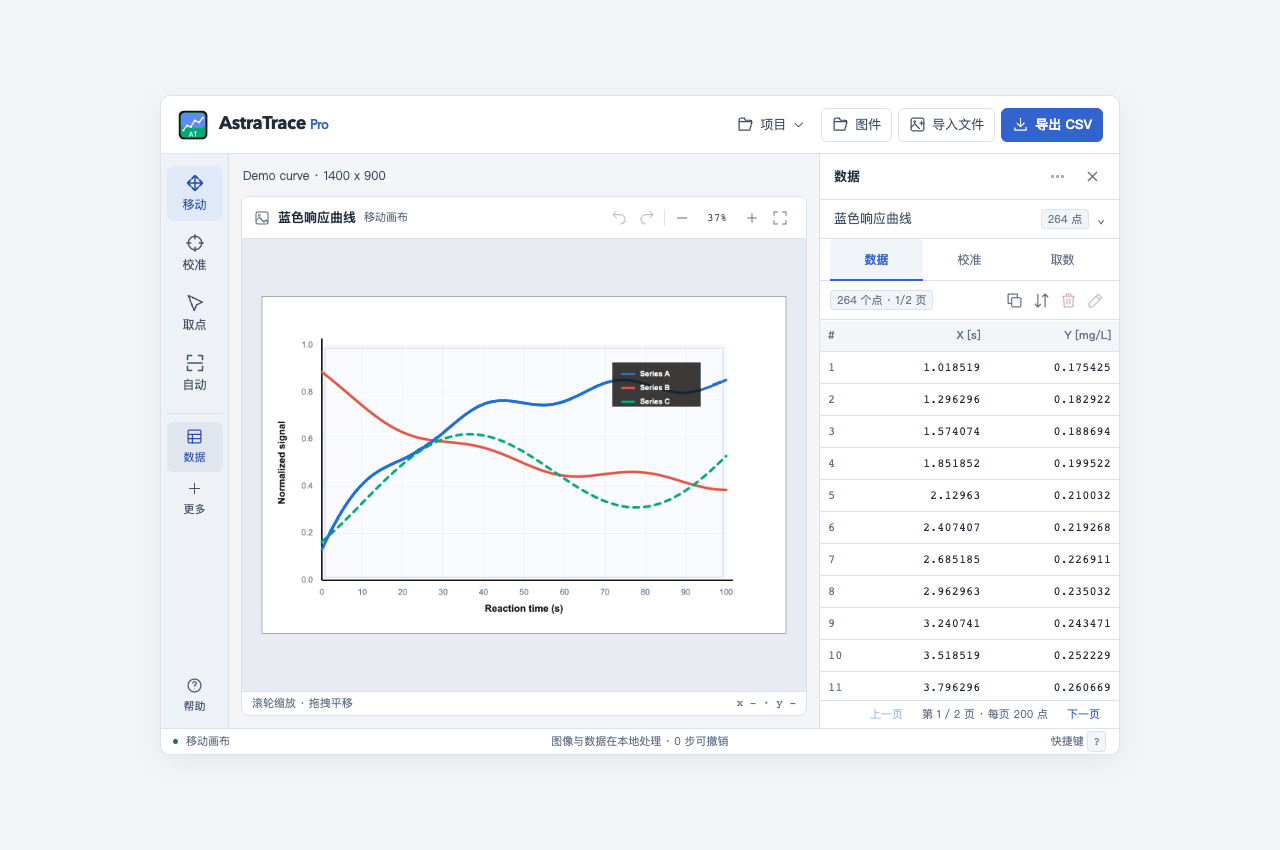The height and width of the screenshot is (850, 1280).
Task: Select the table cell 1.018519
Action: (x=952, y=367)
